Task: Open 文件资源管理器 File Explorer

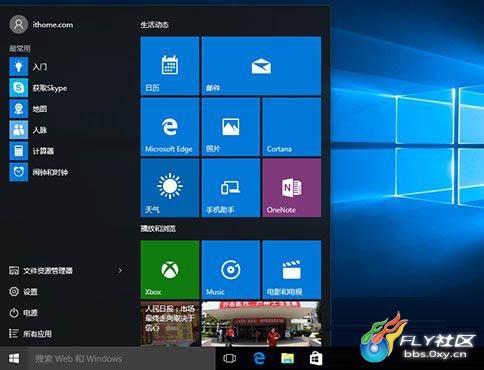Action: 41,271
